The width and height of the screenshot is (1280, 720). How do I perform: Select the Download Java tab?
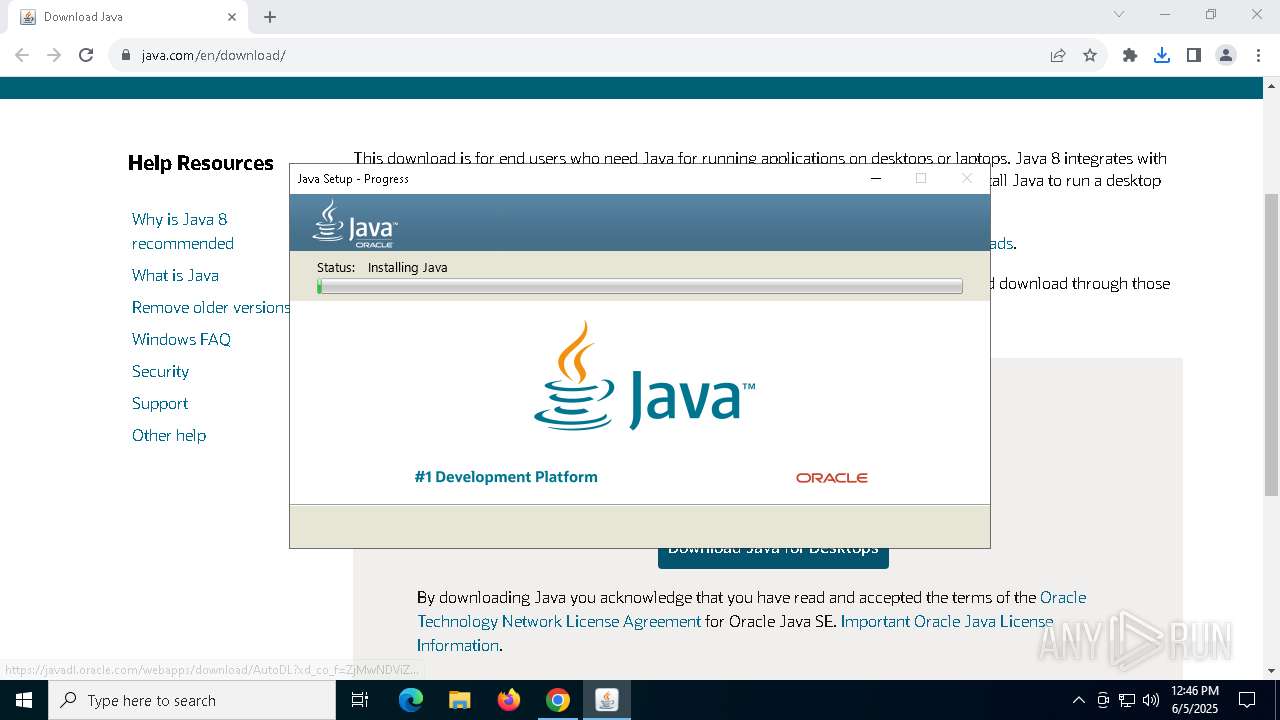(126, 17)
